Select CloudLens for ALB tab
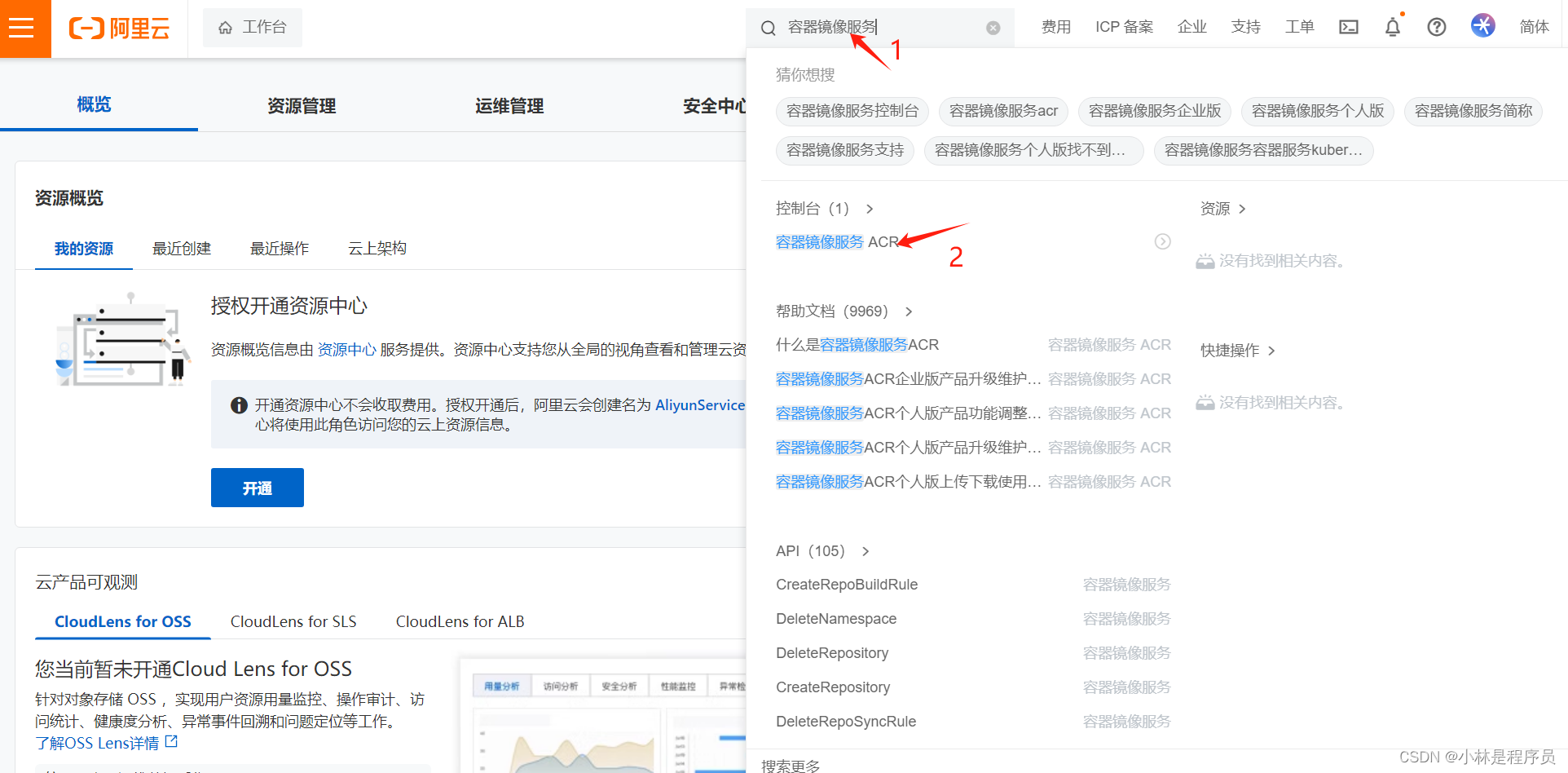This screenshot has width=1568, height=773. [460, 621]
